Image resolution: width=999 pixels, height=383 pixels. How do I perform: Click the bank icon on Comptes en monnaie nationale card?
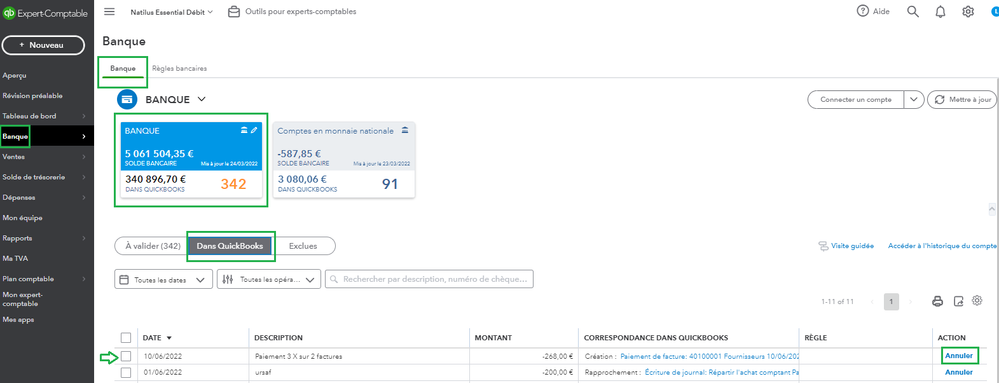pyautogui.click(x=405, y=131)
